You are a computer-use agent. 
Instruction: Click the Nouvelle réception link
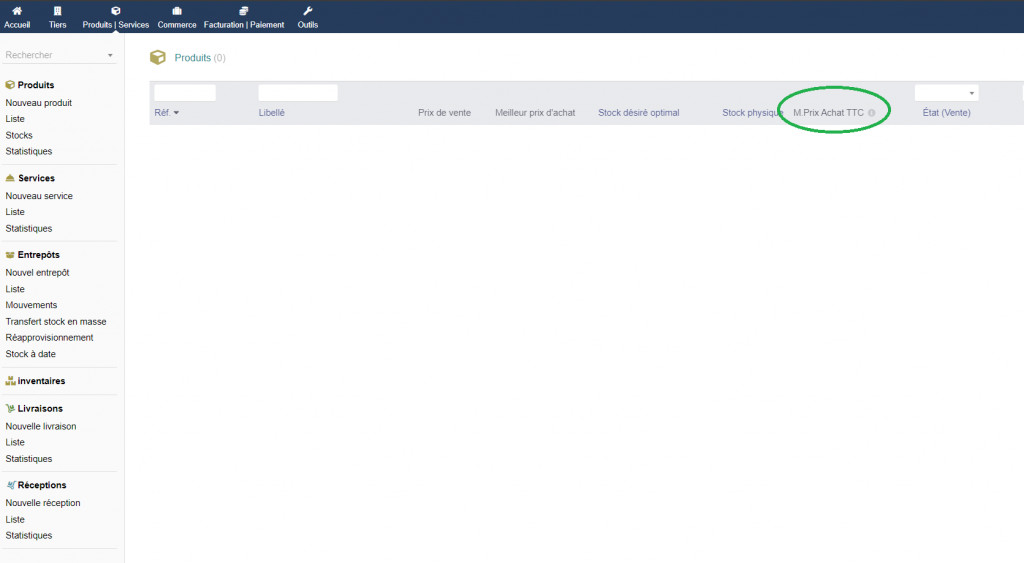pos(42,503)
